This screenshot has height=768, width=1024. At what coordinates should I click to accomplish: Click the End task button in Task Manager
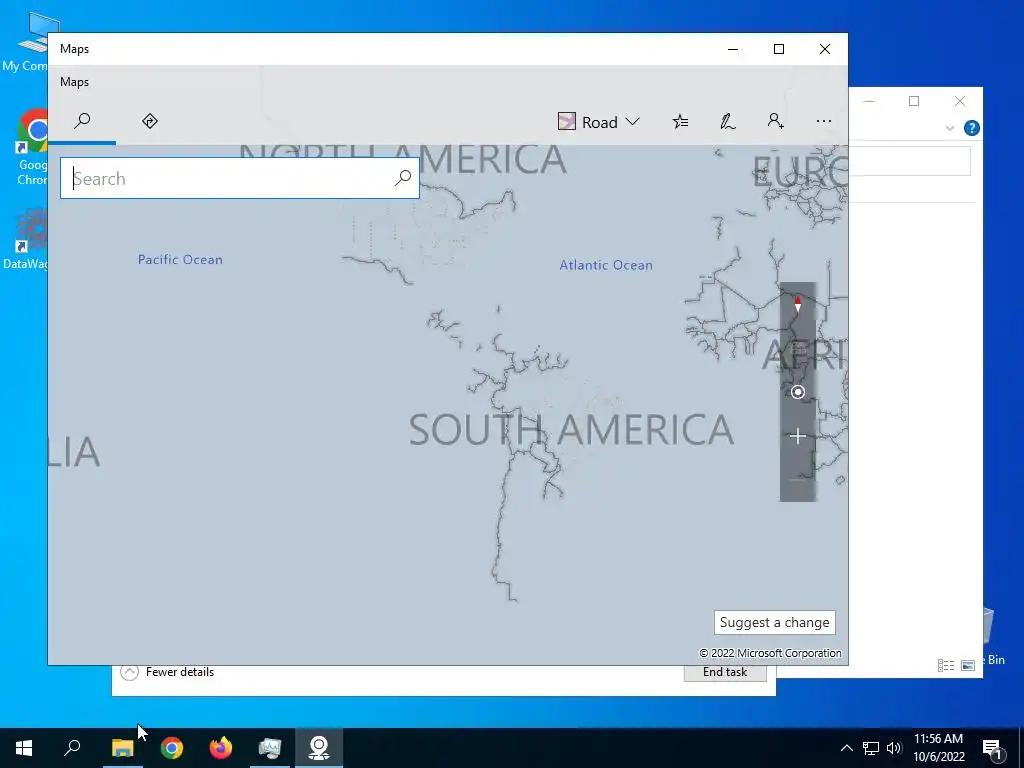(725, 673)
